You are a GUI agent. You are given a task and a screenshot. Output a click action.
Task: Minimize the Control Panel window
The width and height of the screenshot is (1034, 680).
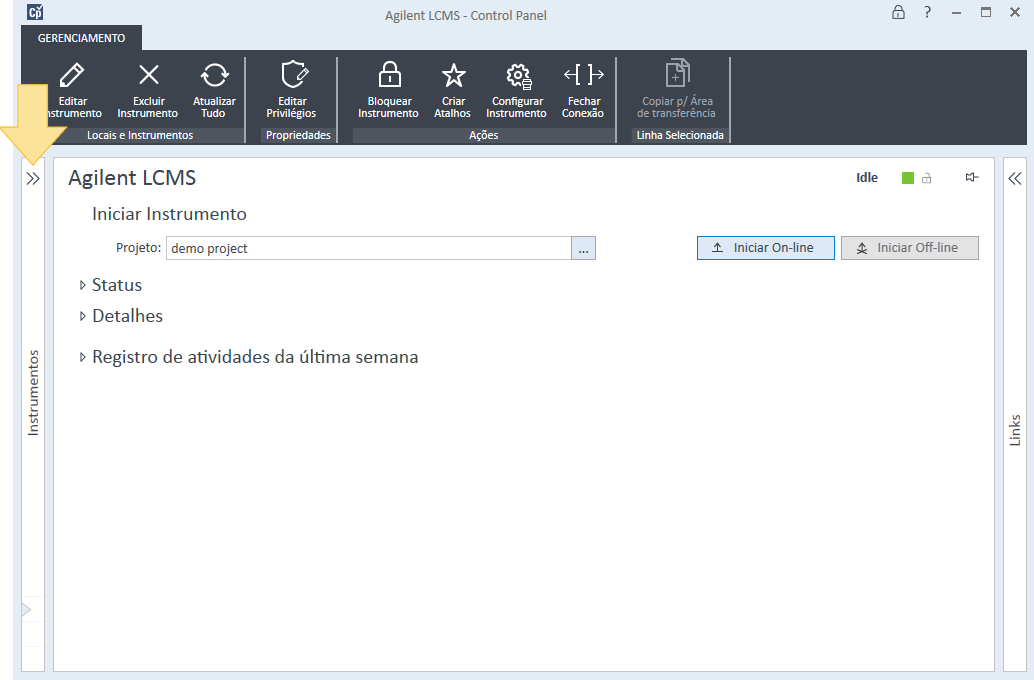pyautogui.click(x=956, y=13)
